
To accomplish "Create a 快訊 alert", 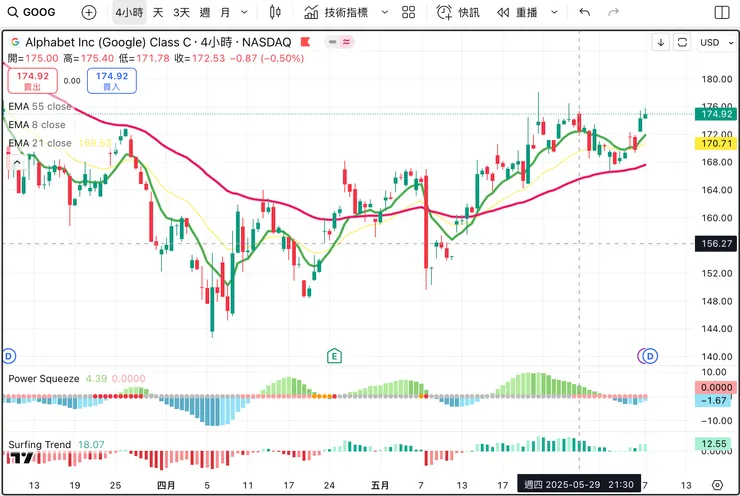I will [458, 12].
